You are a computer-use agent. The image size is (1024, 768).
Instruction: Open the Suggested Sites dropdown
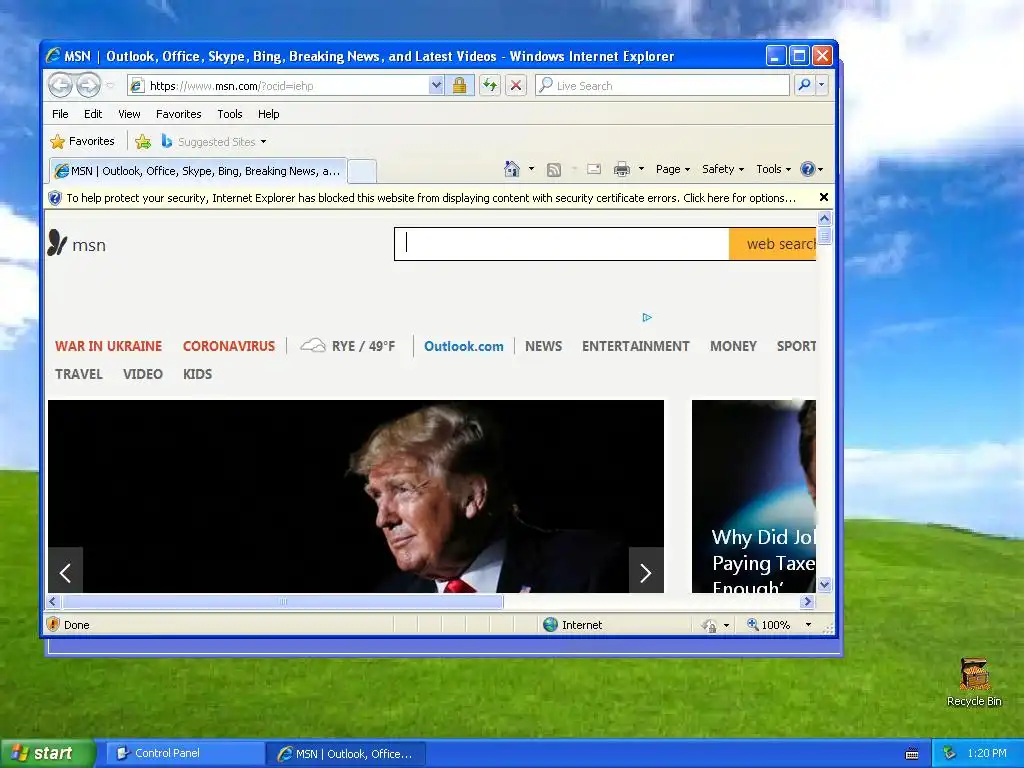214,141
